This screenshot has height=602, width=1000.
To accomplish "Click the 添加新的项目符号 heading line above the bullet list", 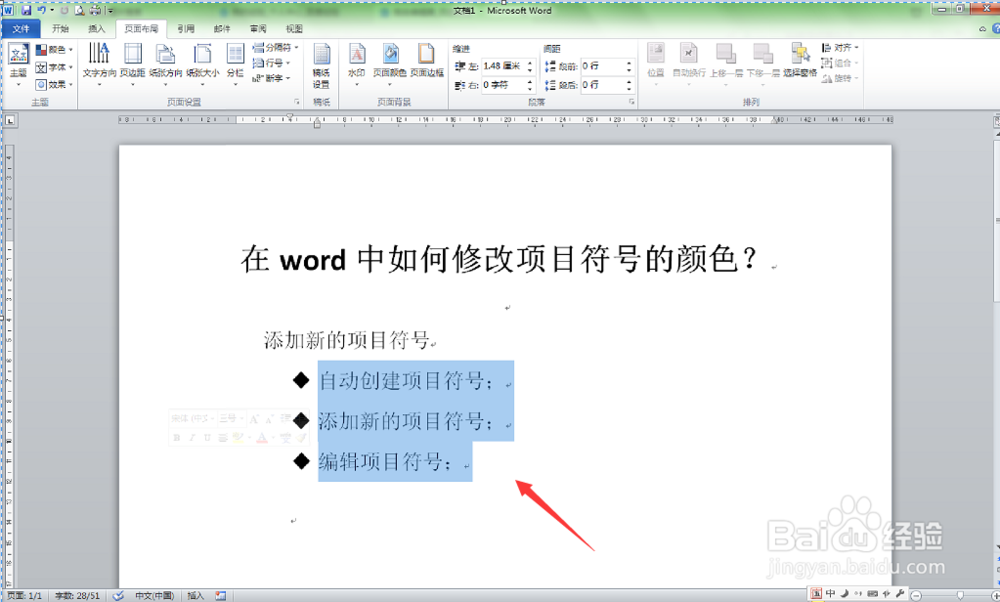I will point(346,340).
